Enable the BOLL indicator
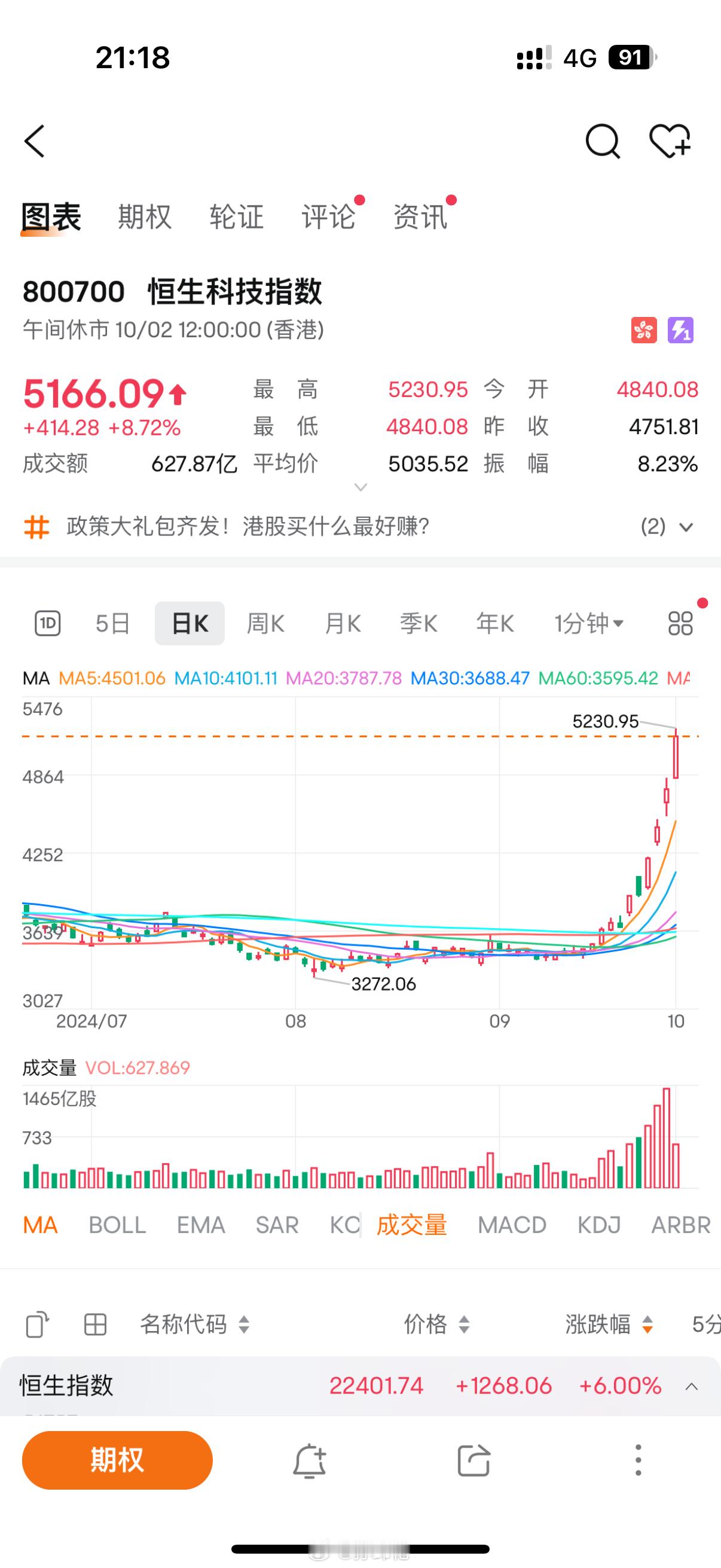This screenshot has height=1568, width=721. coord(117,1225)
